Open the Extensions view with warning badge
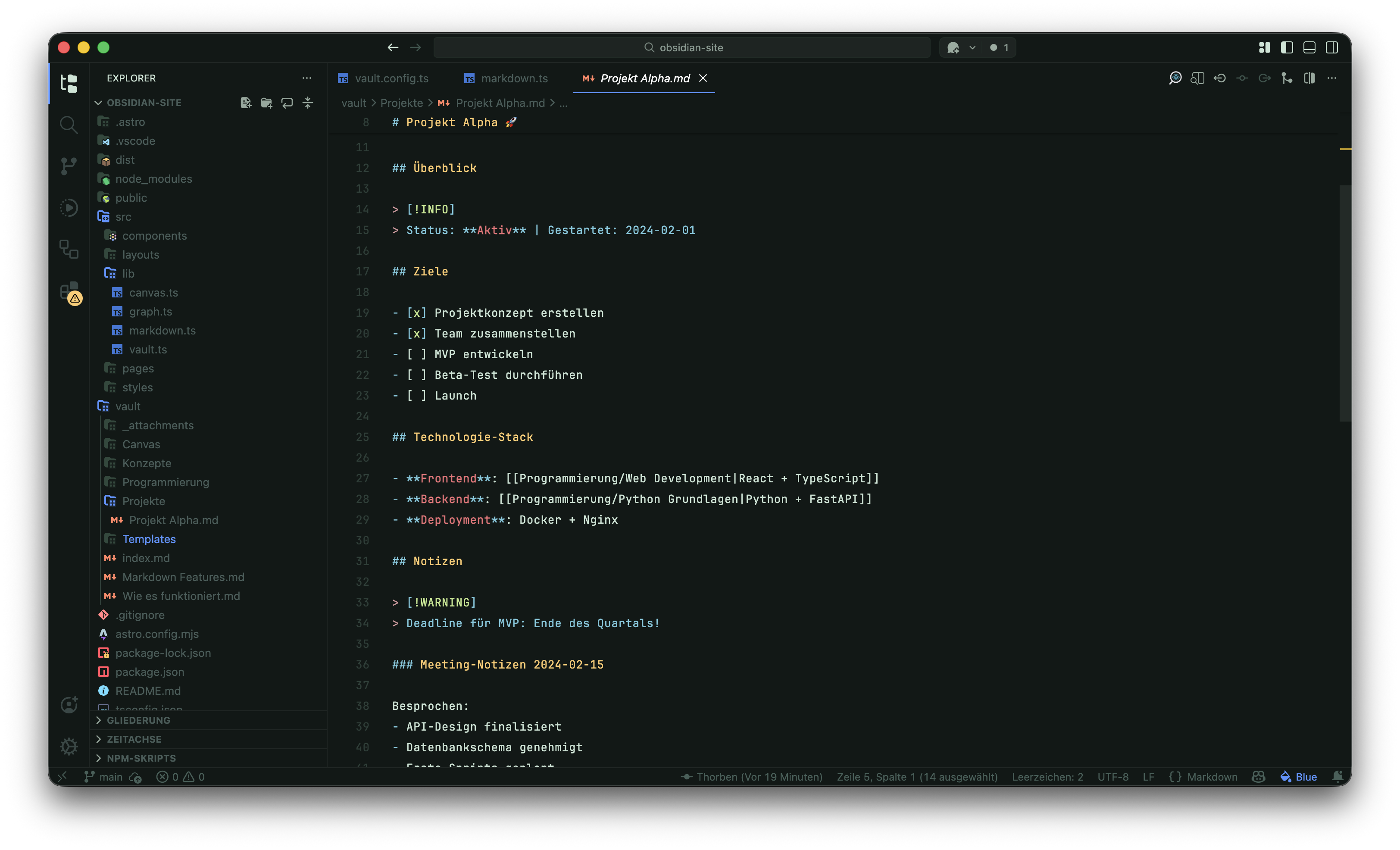 pyautogui.click(x=69, y=291)
